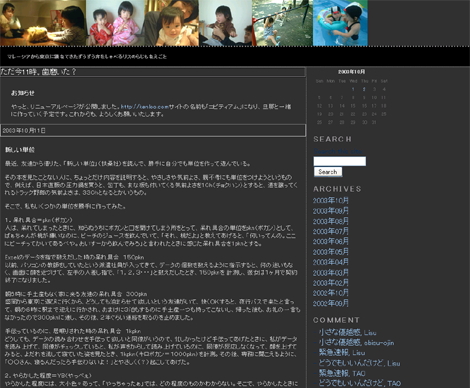Click the header photo of child at lamp-lit table
The width and height of the screenshot is (470, 388).
pos(43,23)
